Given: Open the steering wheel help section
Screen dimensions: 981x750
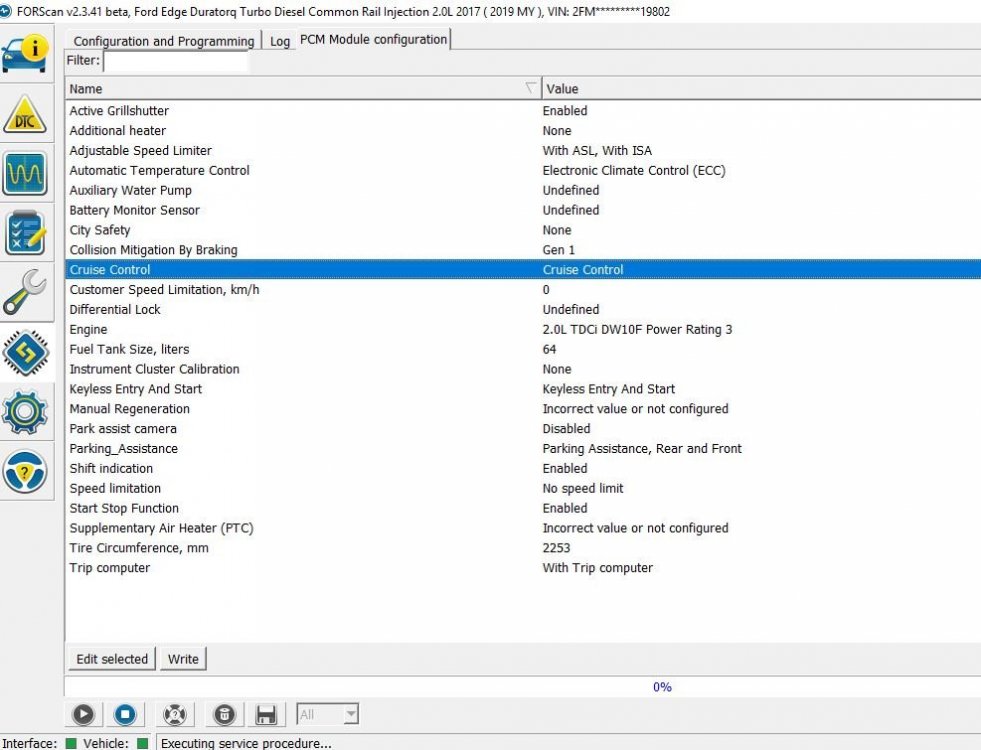Looking at the screenshot, I should coord(25,471).
